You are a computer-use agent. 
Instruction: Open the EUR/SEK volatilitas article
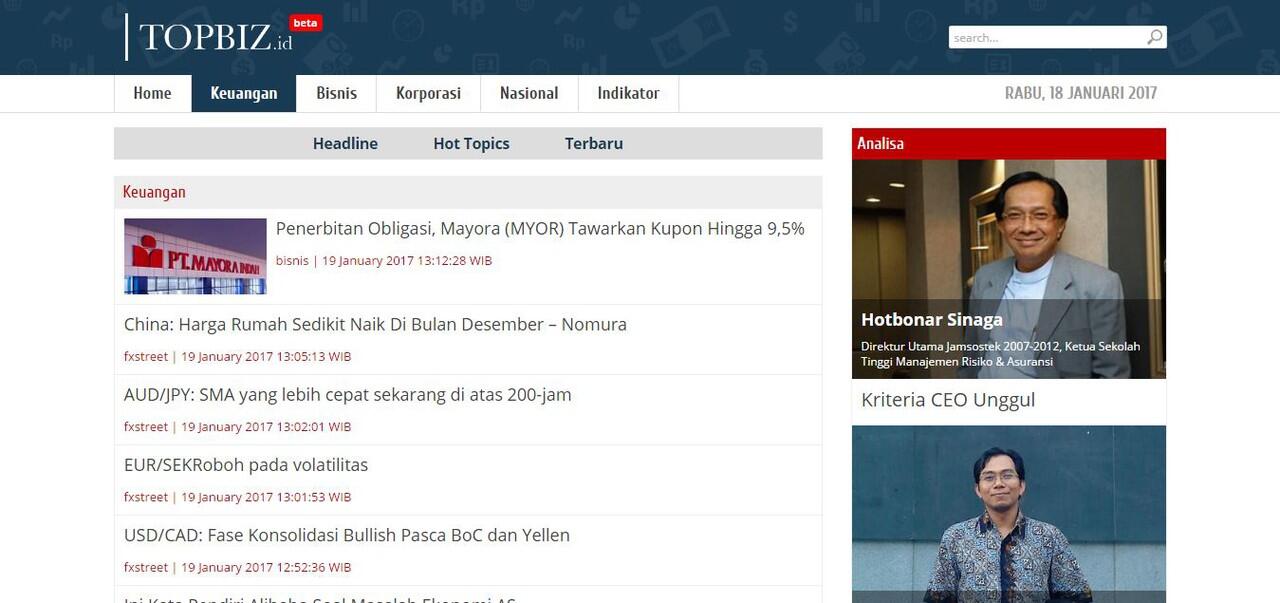pos(246,464)
